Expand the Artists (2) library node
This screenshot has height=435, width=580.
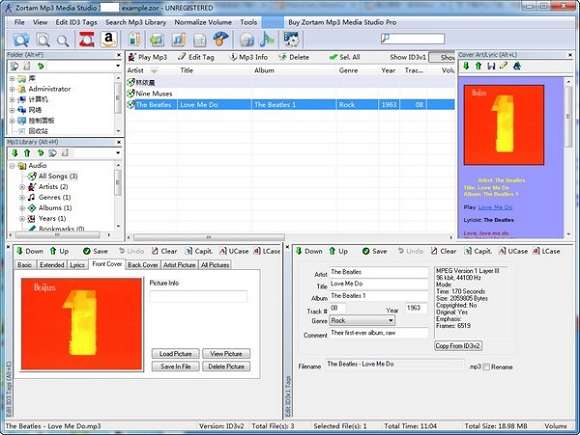click(22, 187)
